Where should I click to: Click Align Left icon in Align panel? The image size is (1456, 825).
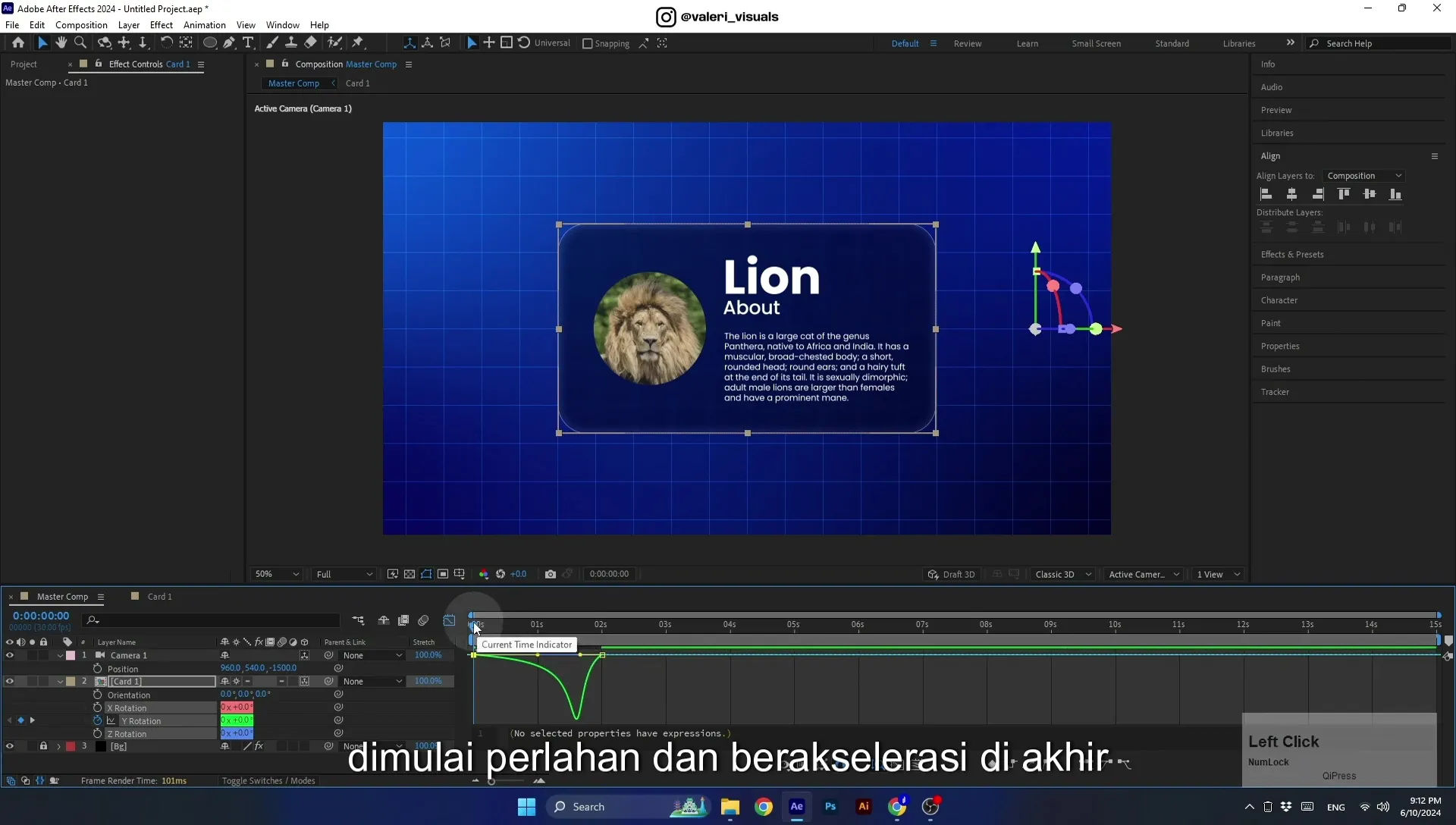1266,194
